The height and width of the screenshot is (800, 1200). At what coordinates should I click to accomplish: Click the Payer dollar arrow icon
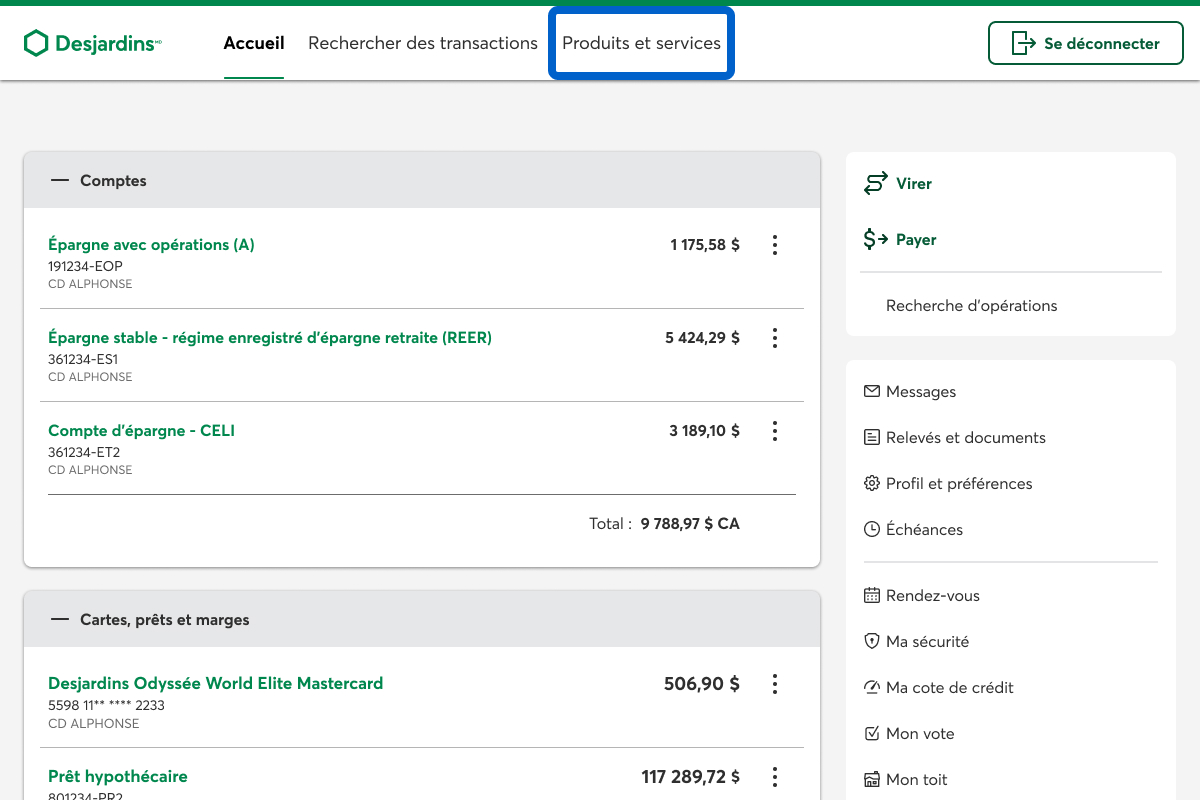click(x=876, y=240)
